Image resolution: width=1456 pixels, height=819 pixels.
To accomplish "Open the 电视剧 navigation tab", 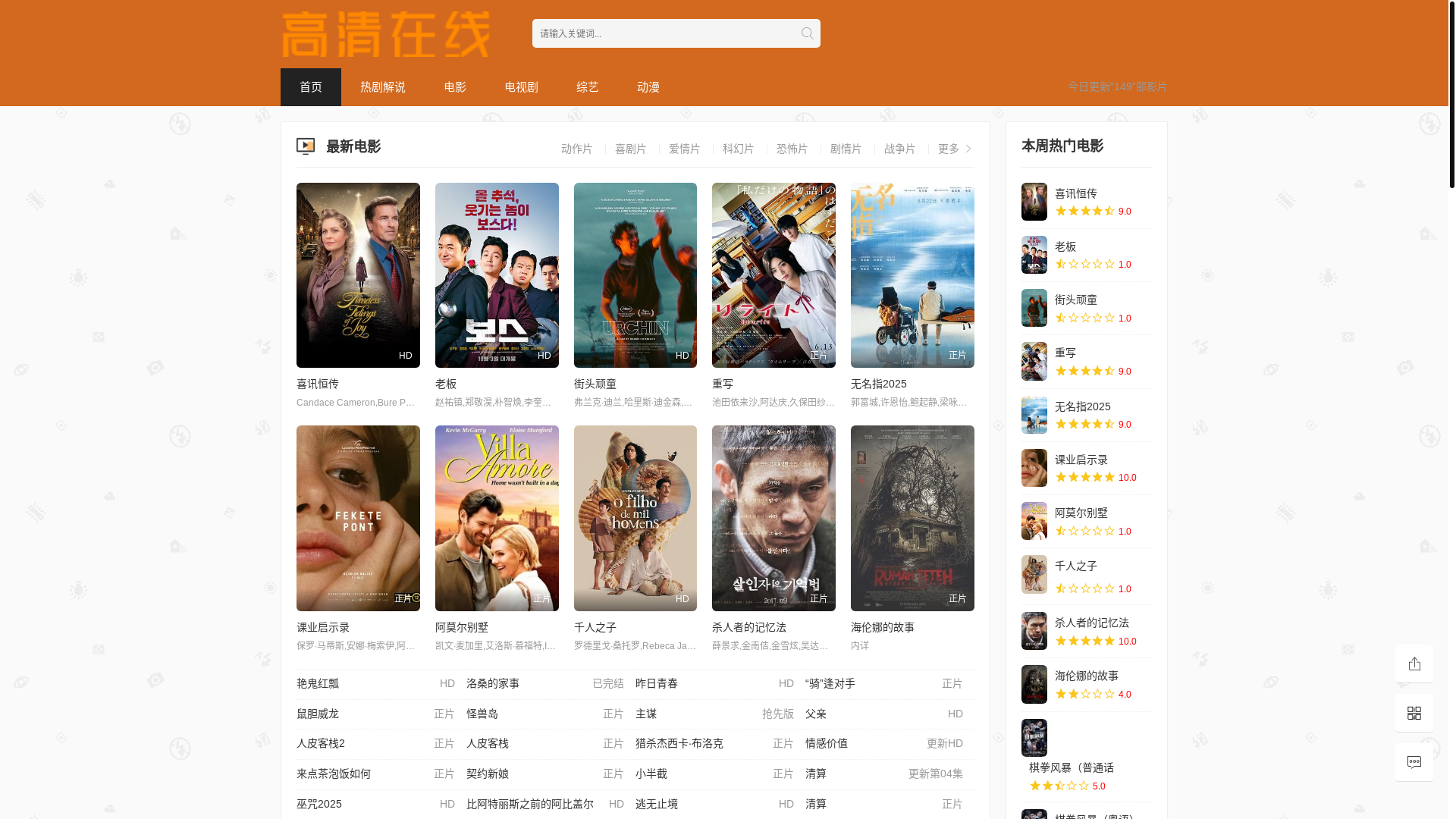I will click(522, 87).
